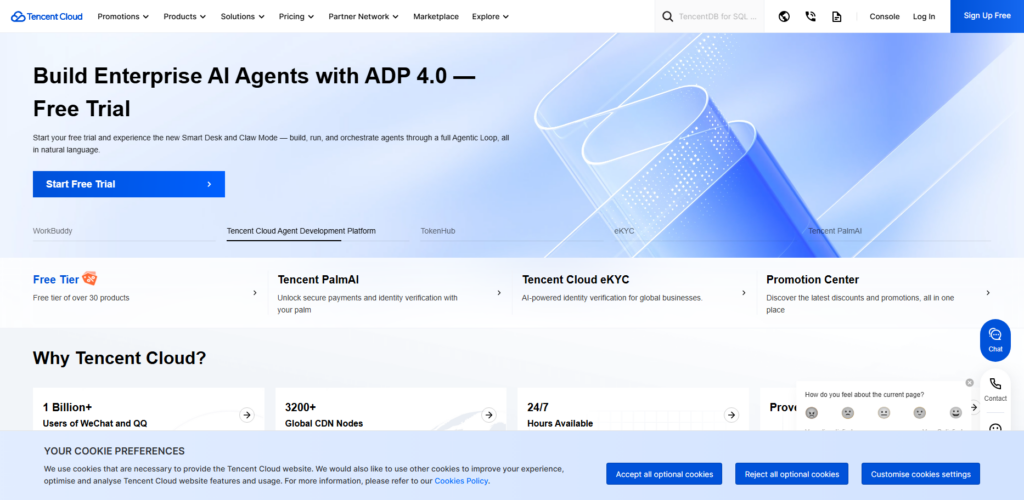The image size is (1024, 500).
Task: Click 'Hours Available' text
Action: pos(560,423)
